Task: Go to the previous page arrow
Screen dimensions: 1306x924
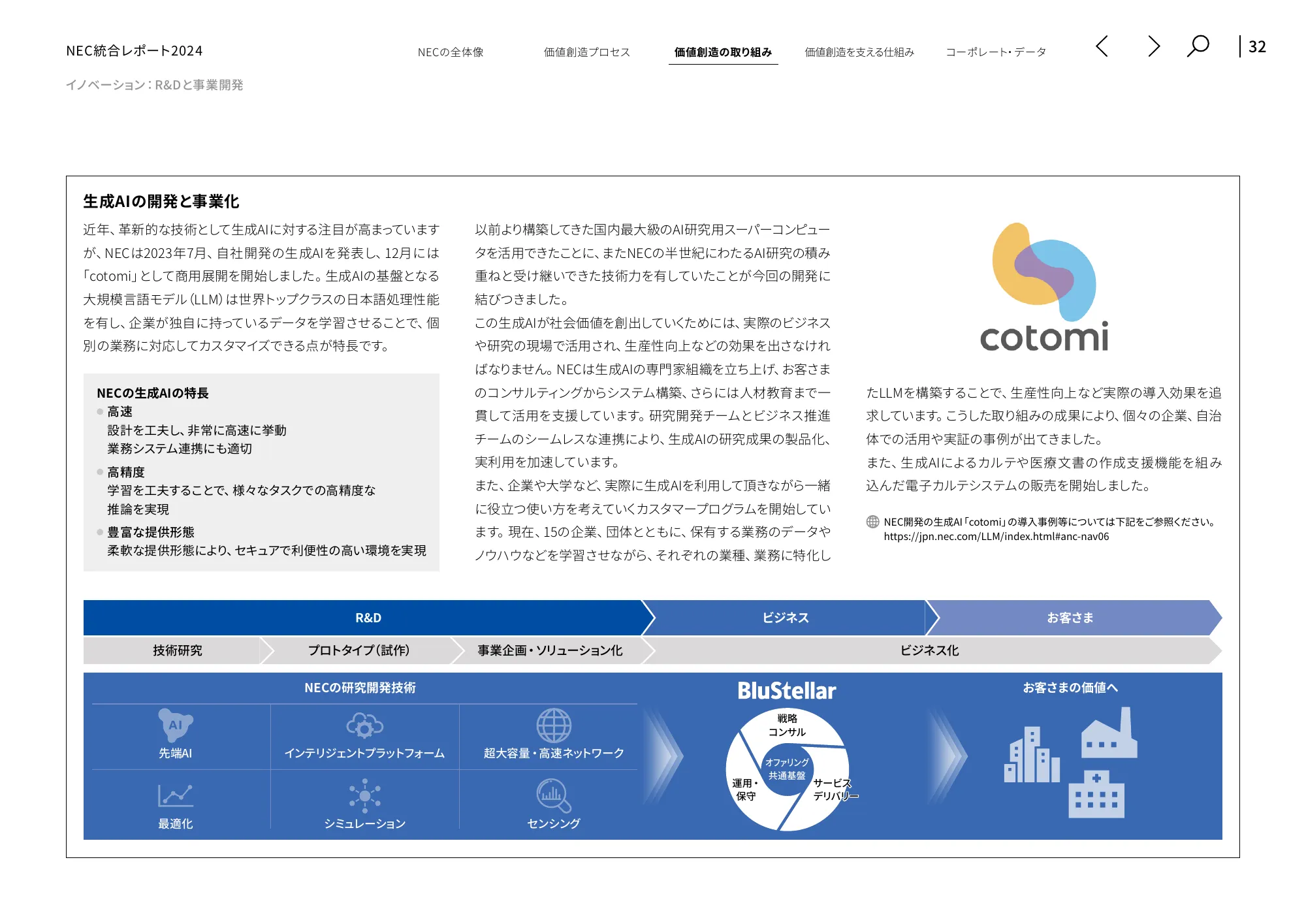Action: click(1102, 46)
